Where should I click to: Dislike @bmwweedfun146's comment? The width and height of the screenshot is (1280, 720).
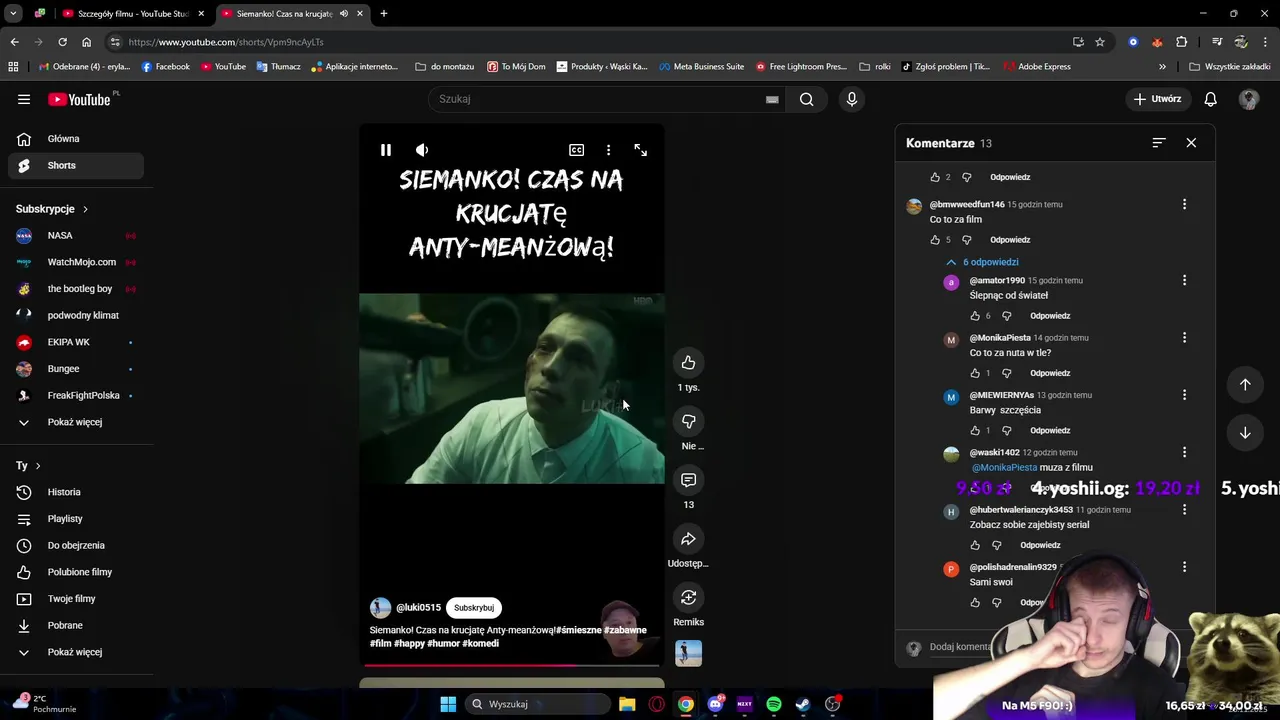point(967,240)
